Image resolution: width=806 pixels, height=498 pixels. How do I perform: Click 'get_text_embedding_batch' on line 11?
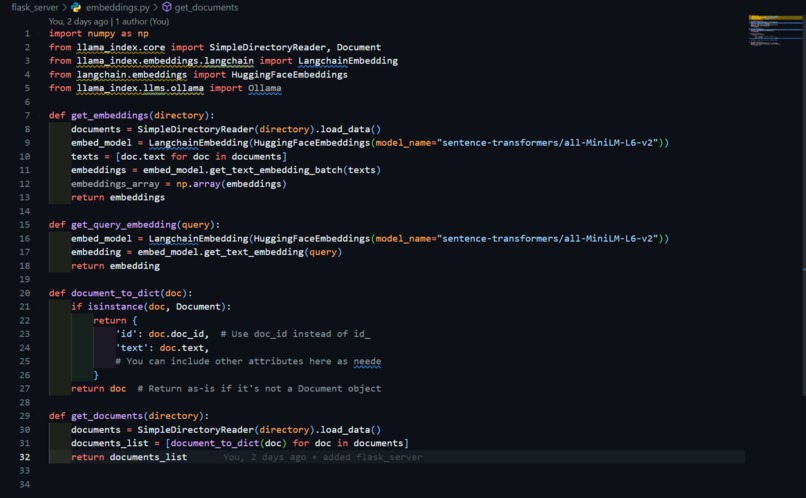276,170
